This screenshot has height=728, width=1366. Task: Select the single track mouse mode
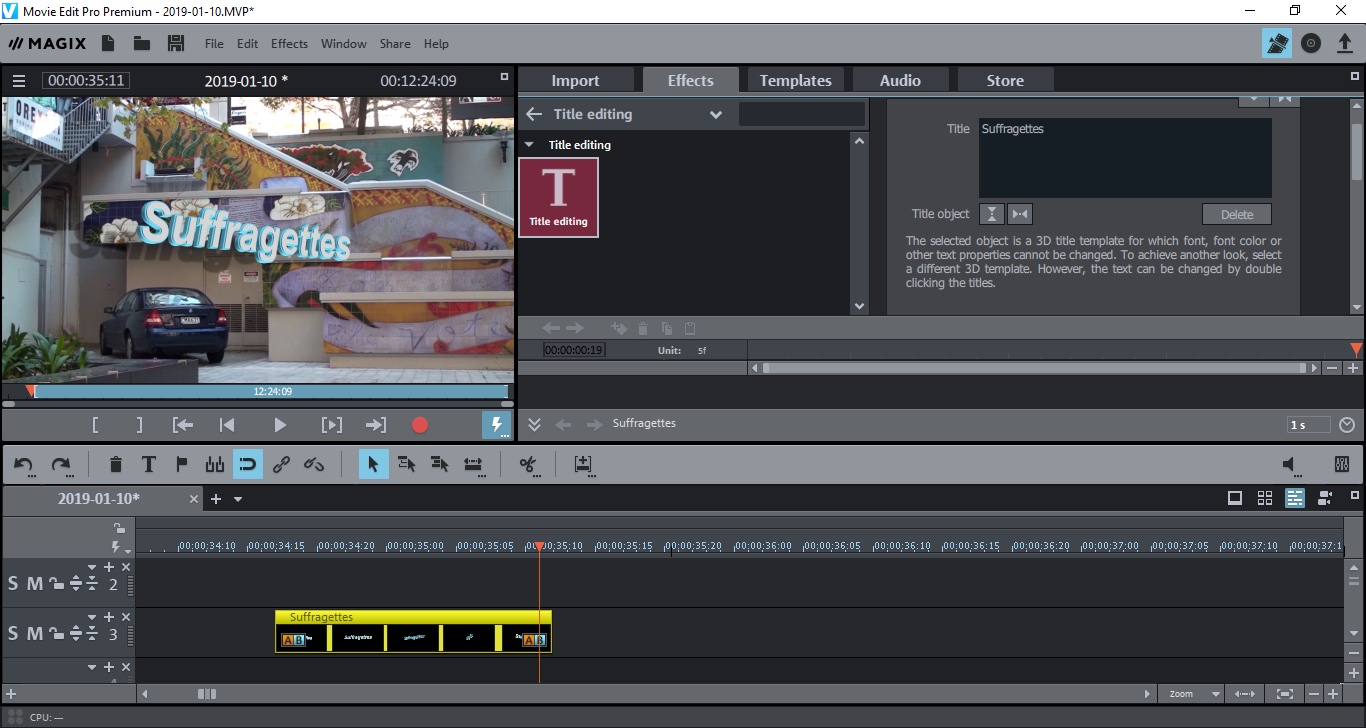[x=407, y=464]
